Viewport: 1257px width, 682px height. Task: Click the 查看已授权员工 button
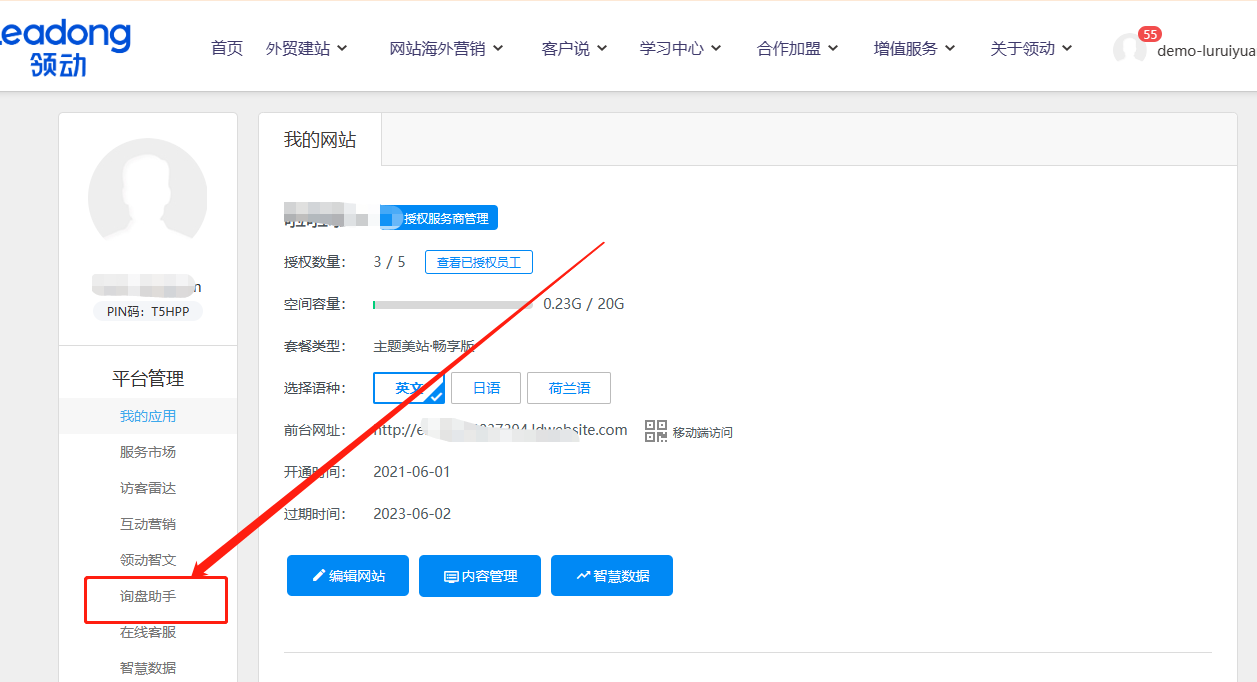point(478,261)
